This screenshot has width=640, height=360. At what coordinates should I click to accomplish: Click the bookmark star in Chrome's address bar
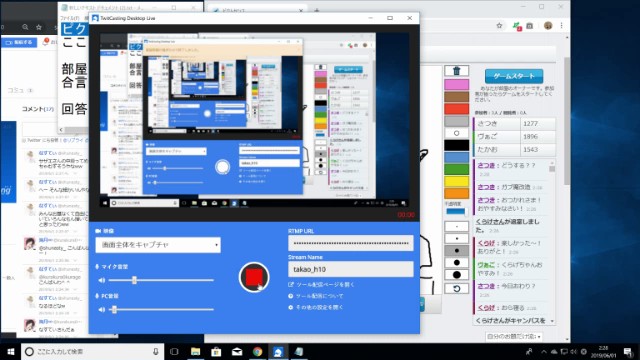(x=499, y=26)
